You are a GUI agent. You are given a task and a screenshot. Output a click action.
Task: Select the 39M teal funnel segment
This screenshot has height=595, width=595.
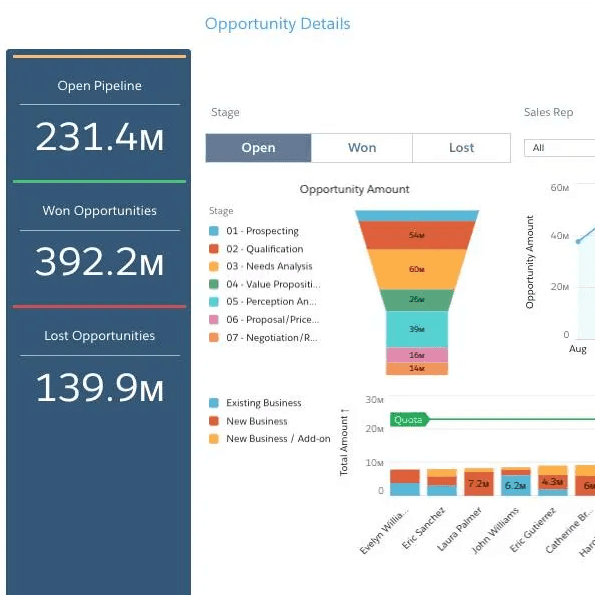[x=417, y=329]
